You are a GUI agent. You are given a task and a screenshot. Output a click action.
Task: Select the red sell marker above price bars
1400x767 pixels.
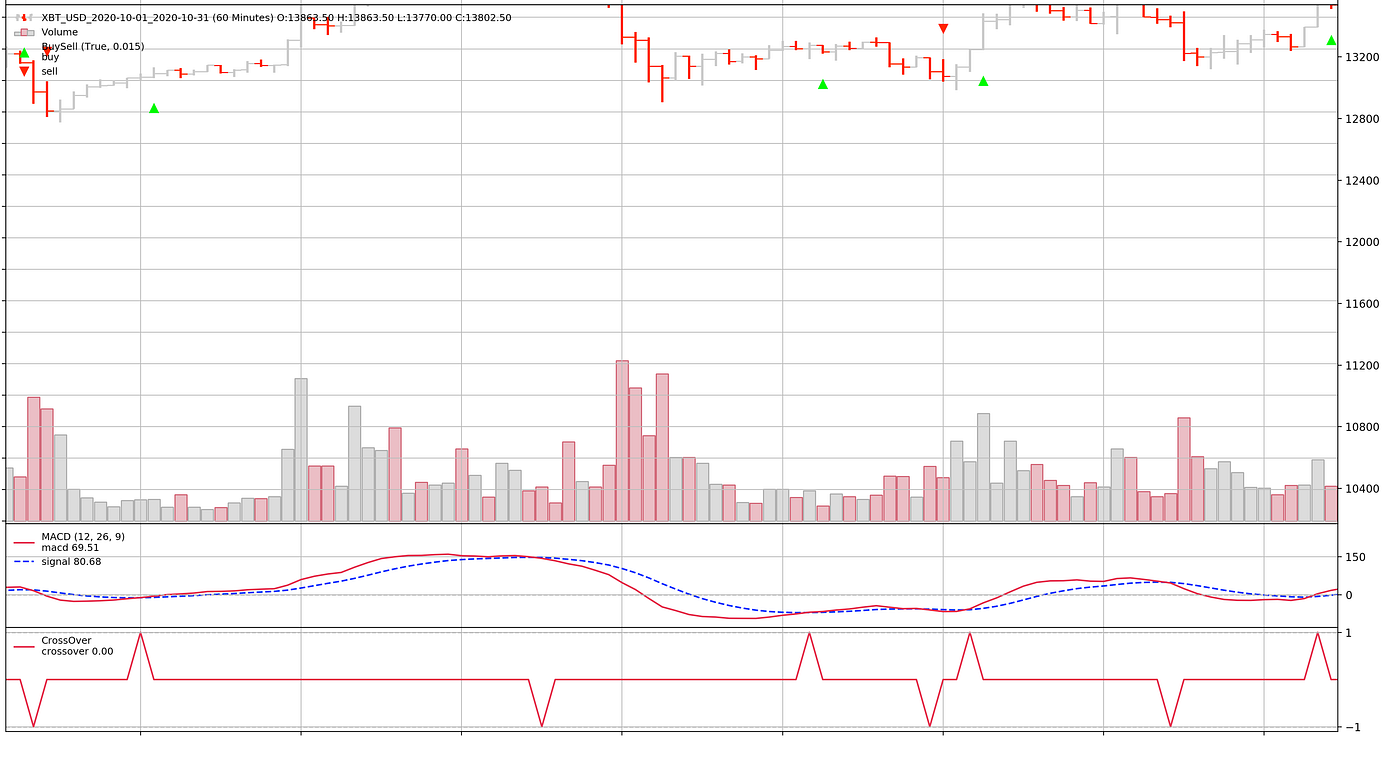pyautogui.click(x=943, y=29)
